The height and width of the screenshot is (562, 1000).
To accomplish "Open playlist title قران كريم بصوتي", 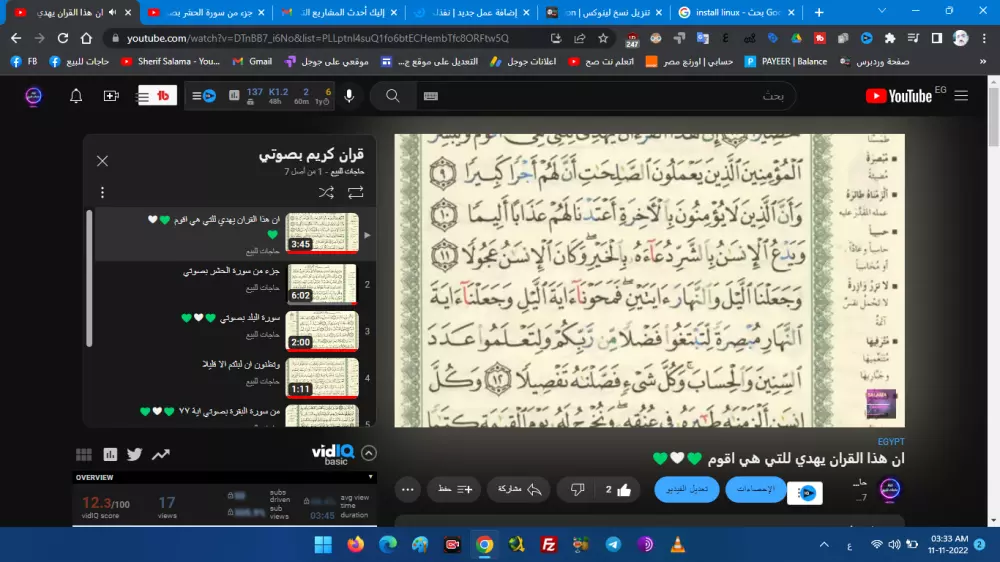I will click(x=311, y=154).
